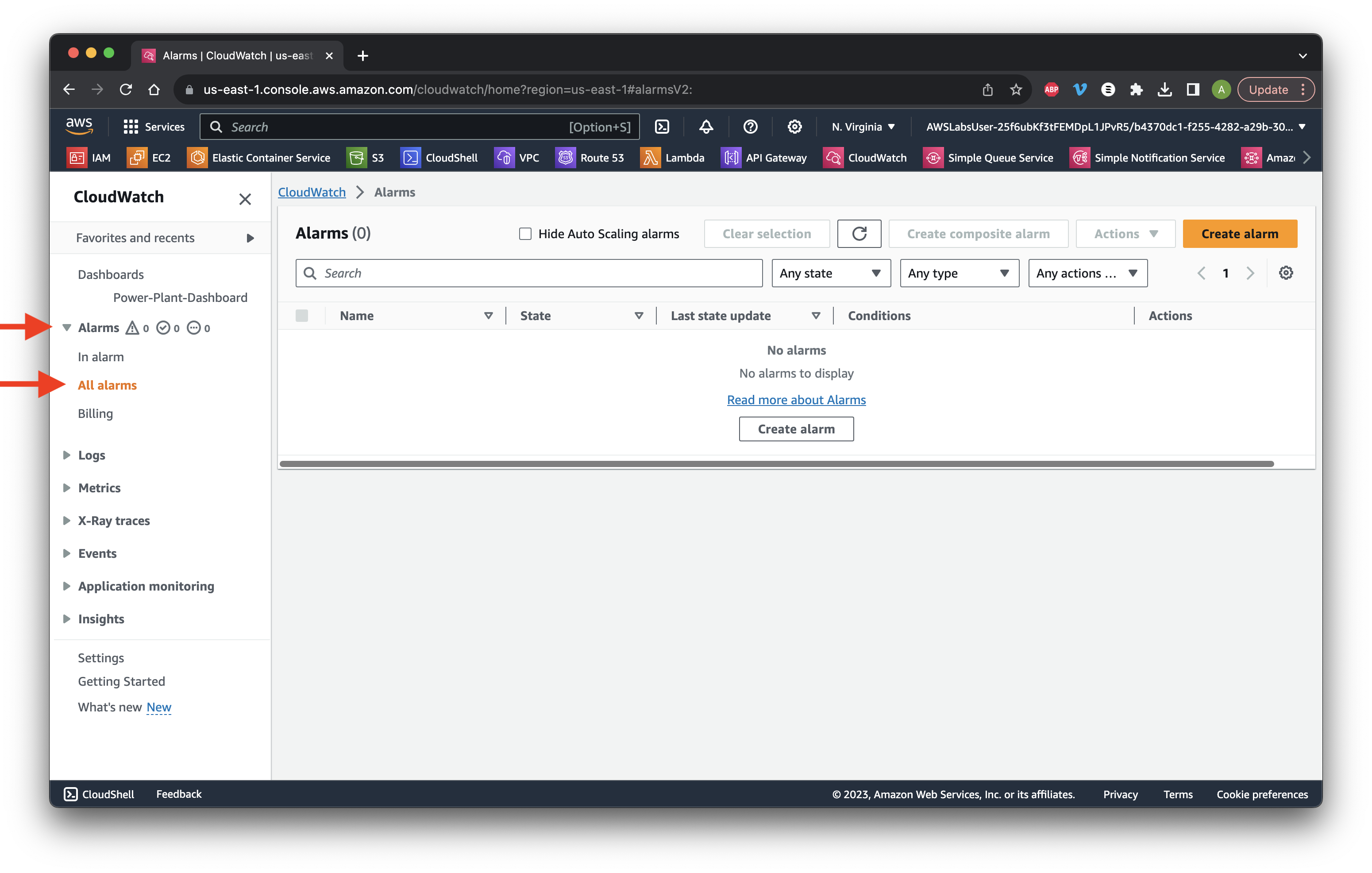Open S3 shortcut in favorites bar
Screen dimensions: 1372x873
pos(365,158)
